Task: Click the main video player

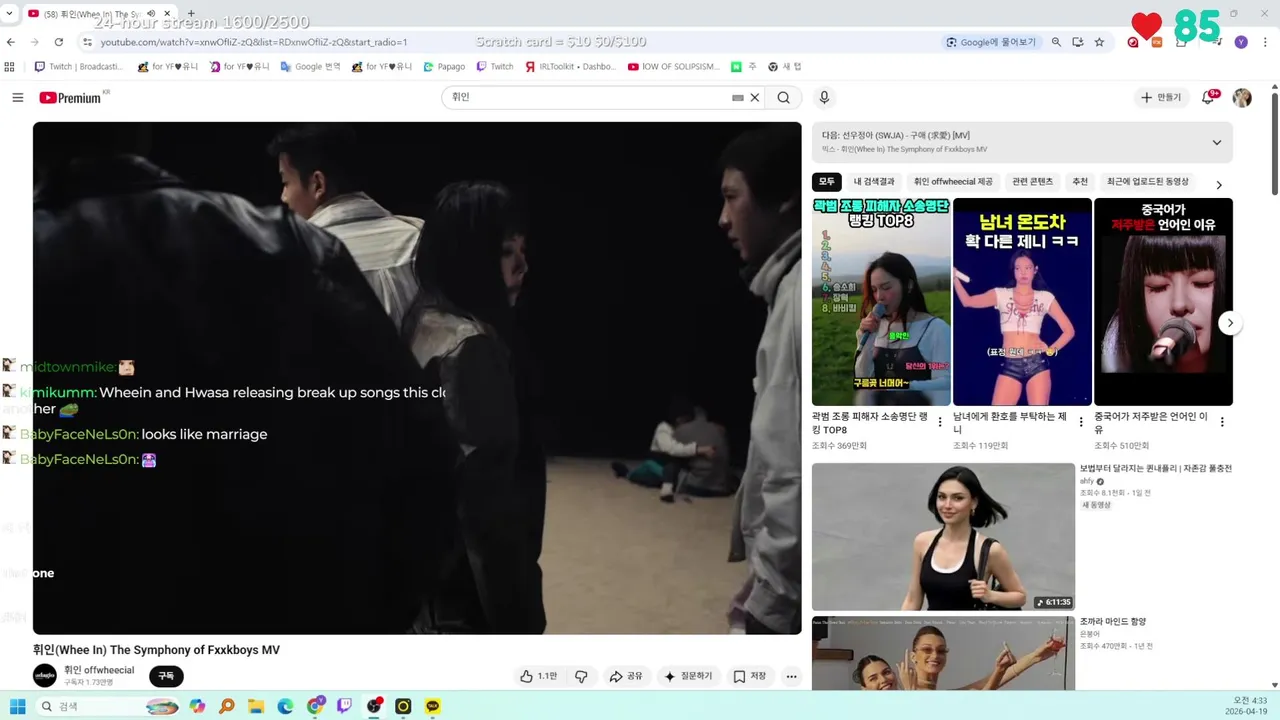Action: pos(417,378)
